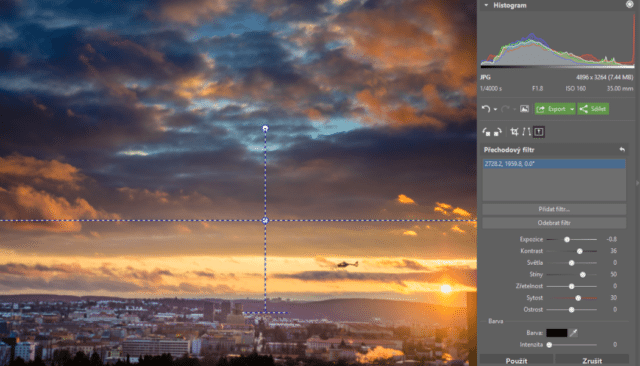Open the black Barva color swatch

[x=556, y=333]
